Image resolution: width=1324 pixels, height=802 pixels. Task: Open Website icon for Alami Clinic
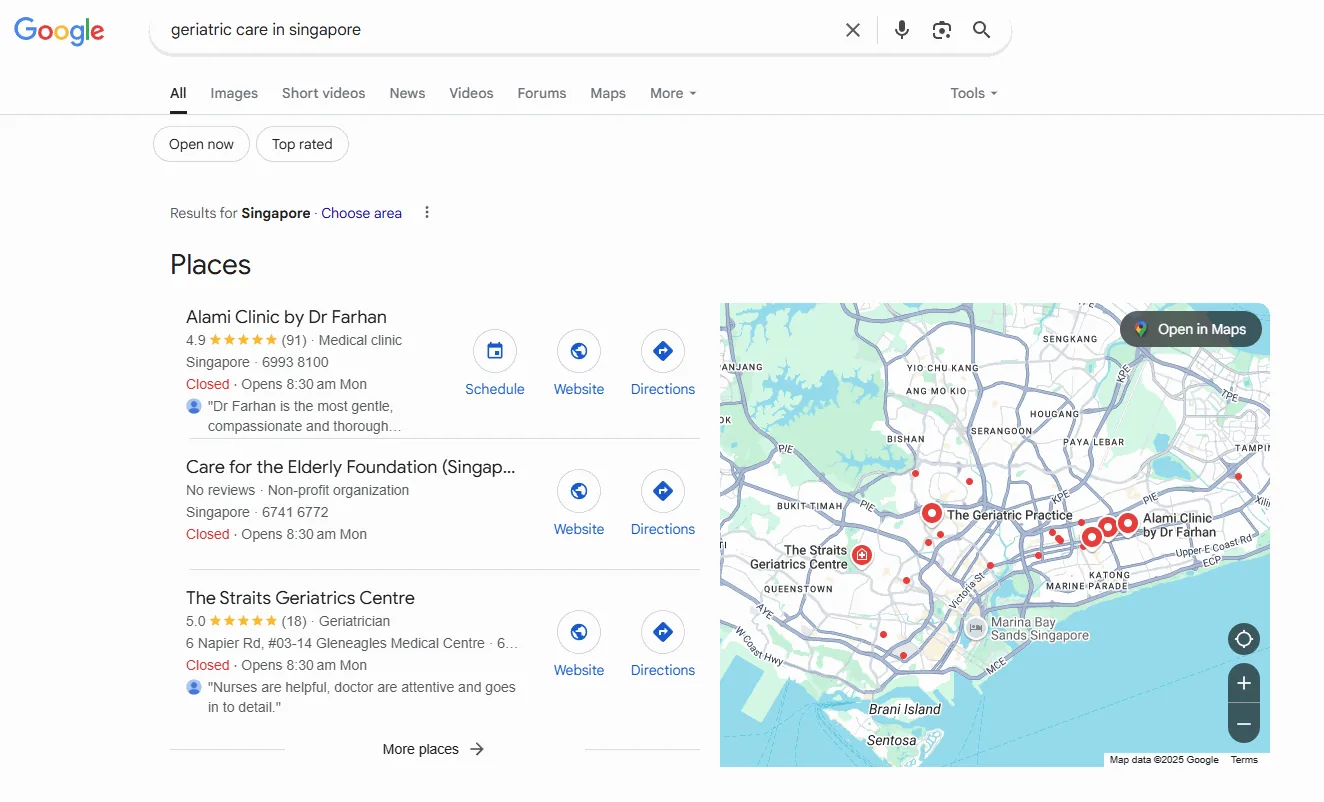click(579, 351)
